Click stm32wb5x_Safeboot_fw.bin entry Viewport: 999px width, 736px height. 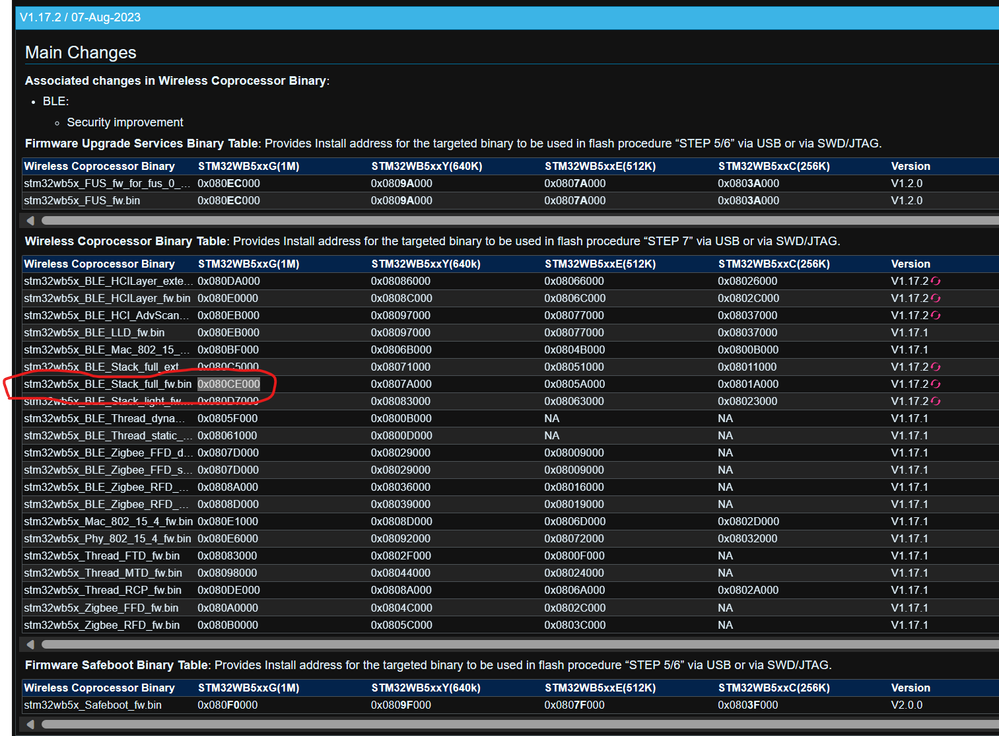click(92, 705)
